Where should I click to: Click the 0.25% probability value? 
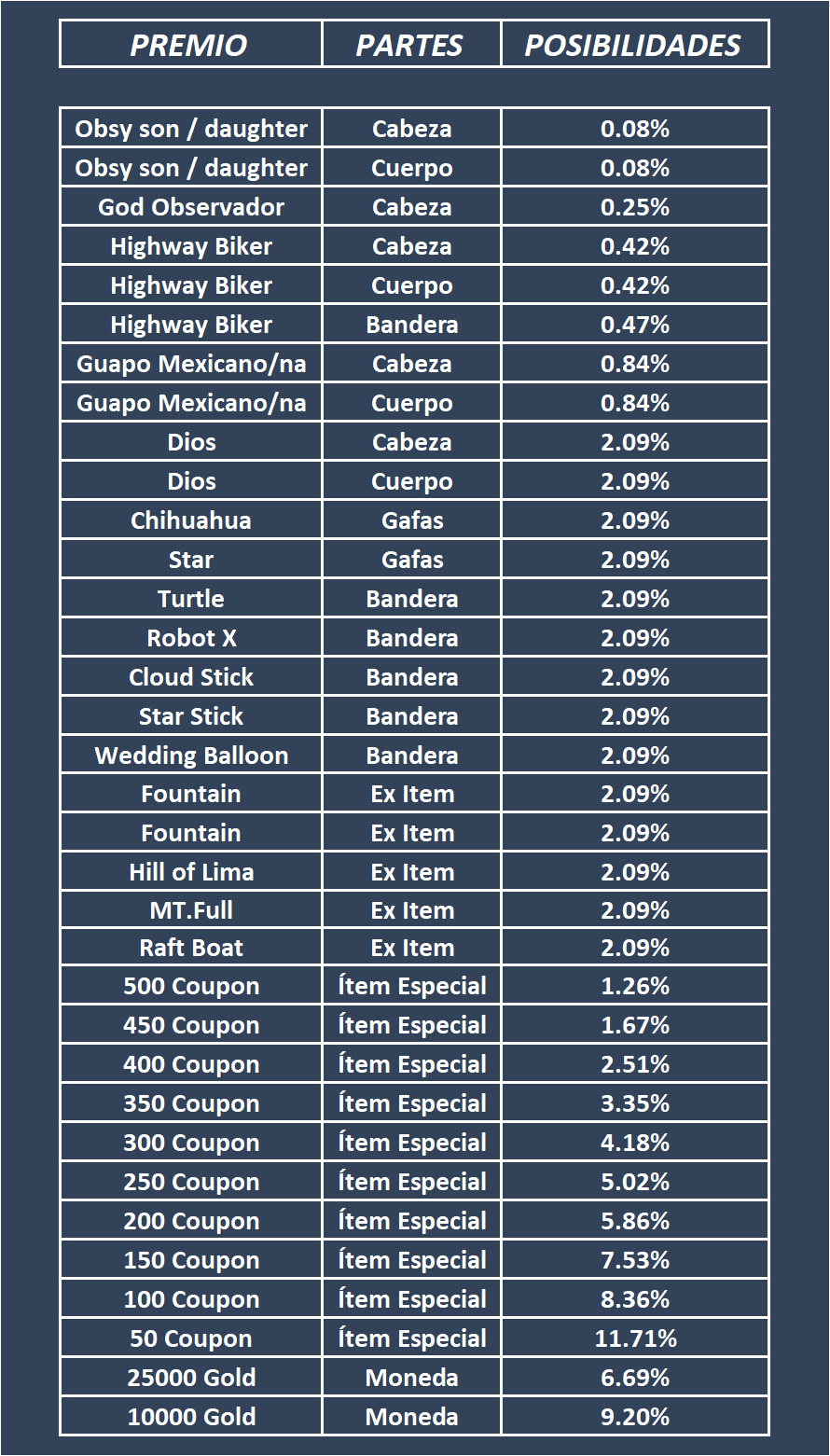tap(635, 207)
